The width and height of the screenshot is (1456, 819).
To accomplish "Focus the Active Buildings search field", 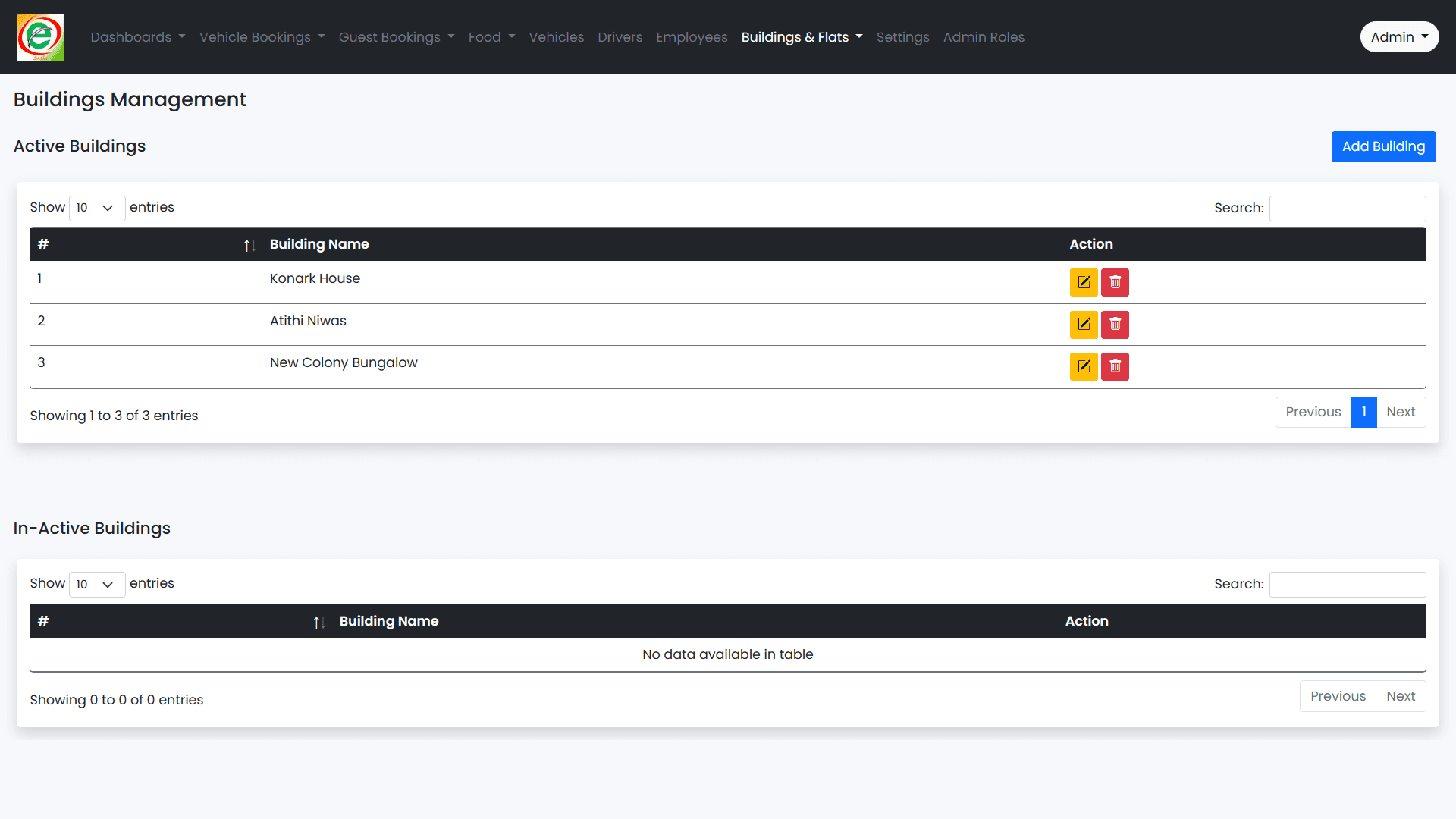I will tap(1348, 209).
